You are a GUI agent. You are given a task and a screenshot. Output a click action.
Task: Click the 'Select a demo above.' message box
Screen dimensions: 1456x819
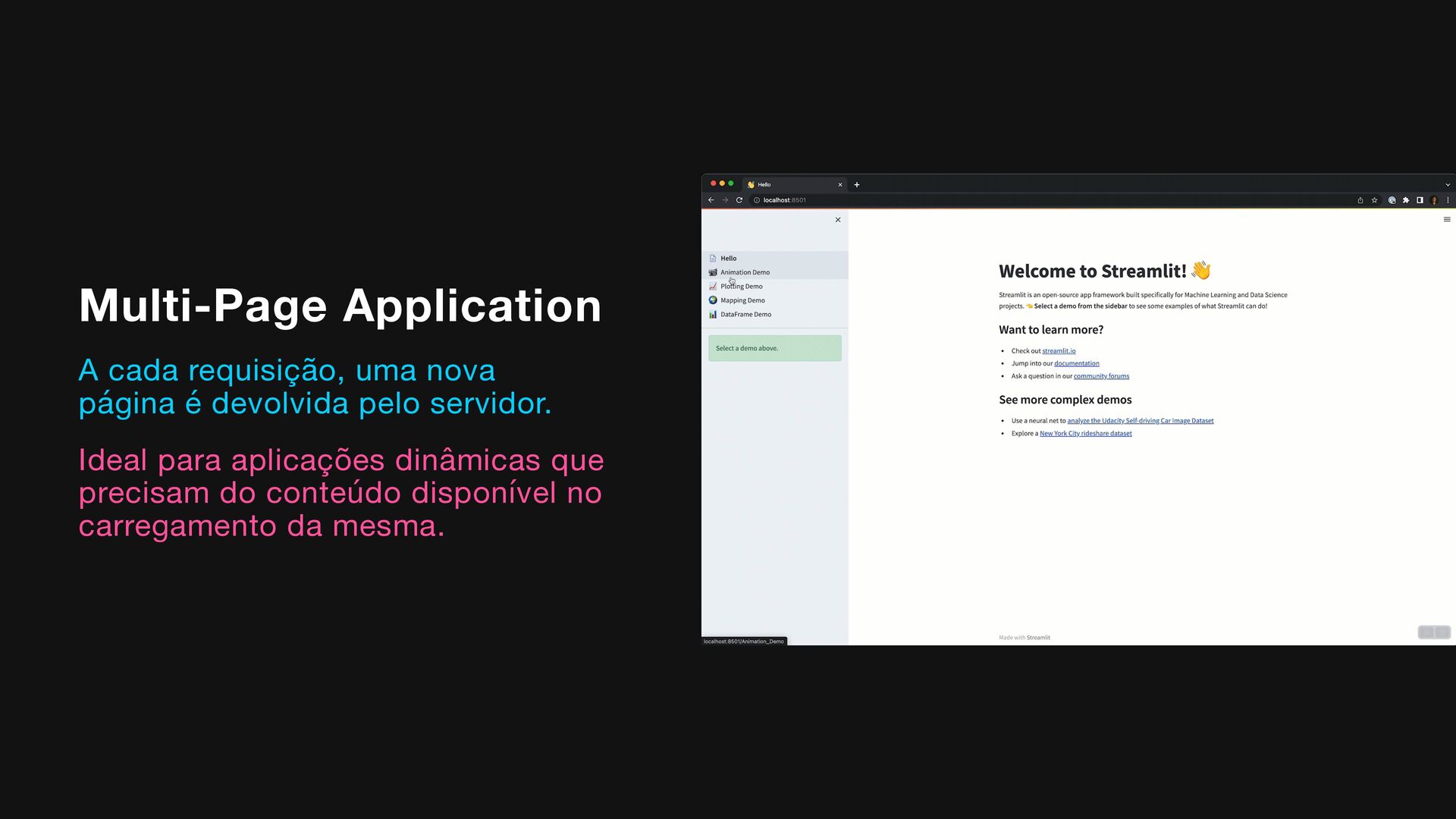click(x=775, y=348)
